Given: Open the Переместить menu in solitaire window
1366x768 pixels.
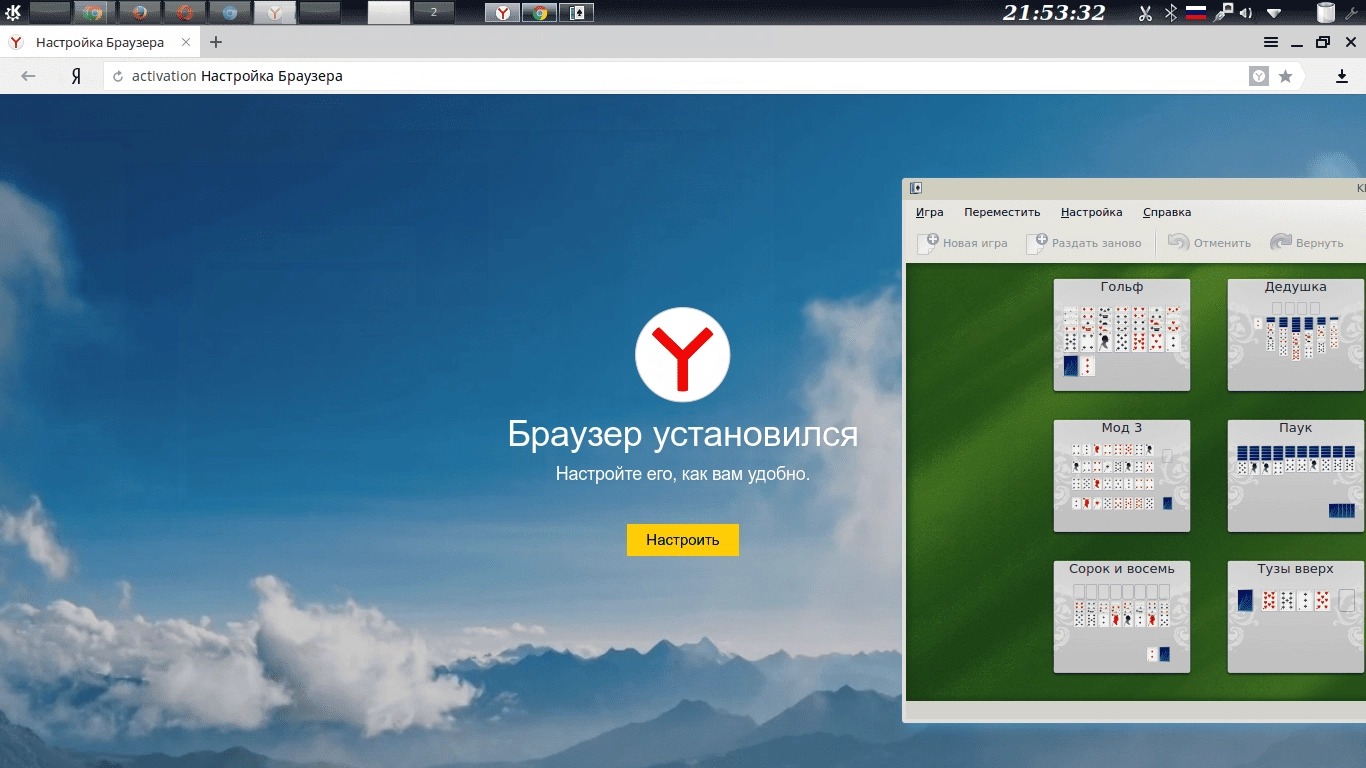Looking at the screenshot, I should (1002, 212).
